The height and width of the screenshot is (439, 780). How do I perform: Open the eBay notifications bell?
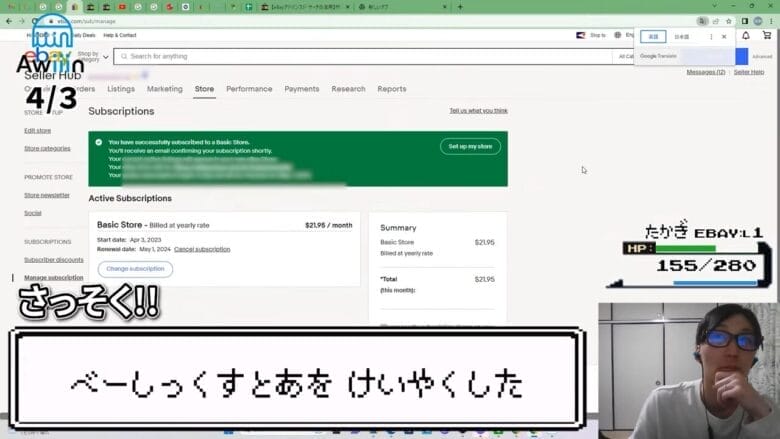click(x=746, y=36)
